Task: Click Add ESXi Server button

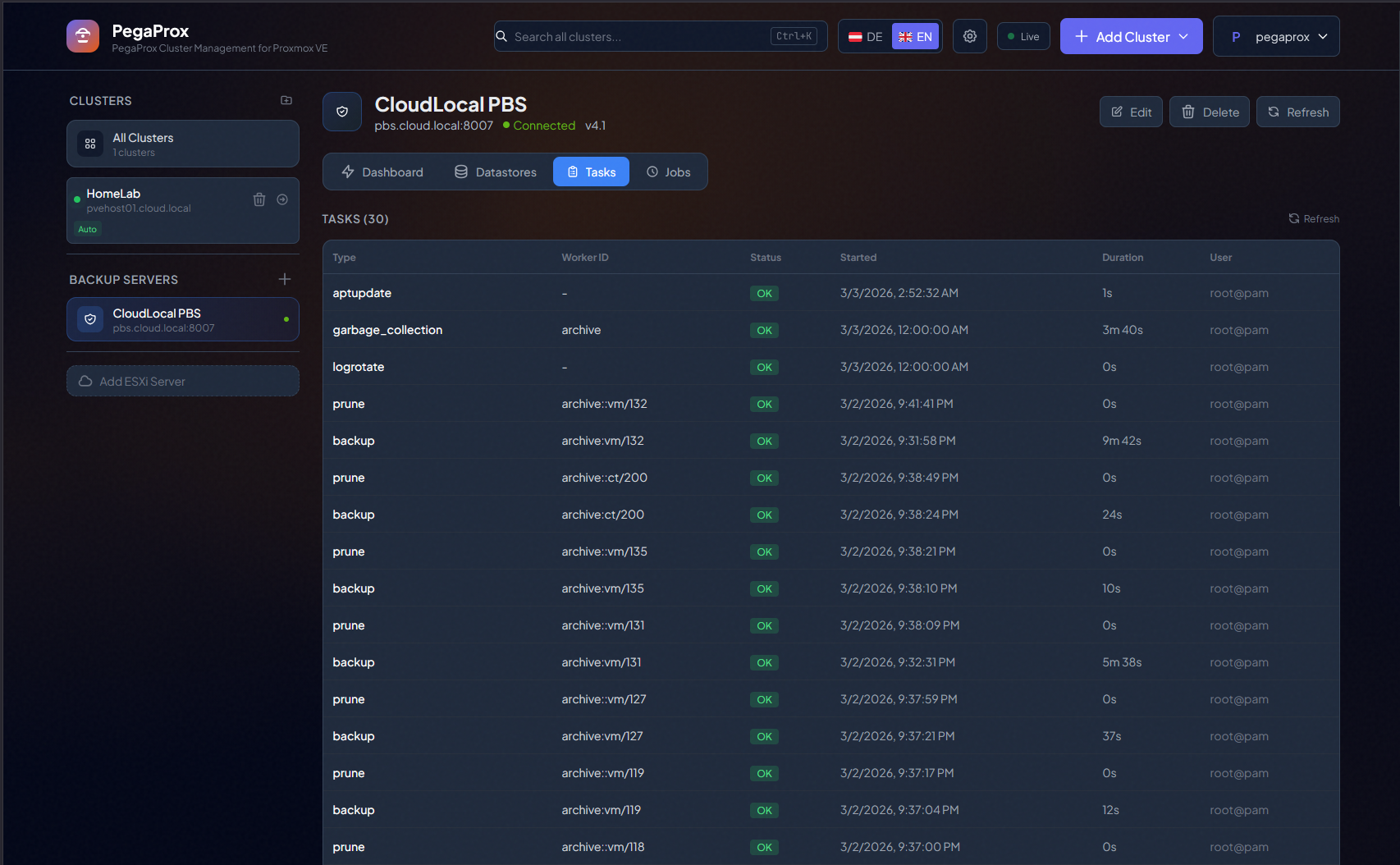Action: click(x=183, y=382)
